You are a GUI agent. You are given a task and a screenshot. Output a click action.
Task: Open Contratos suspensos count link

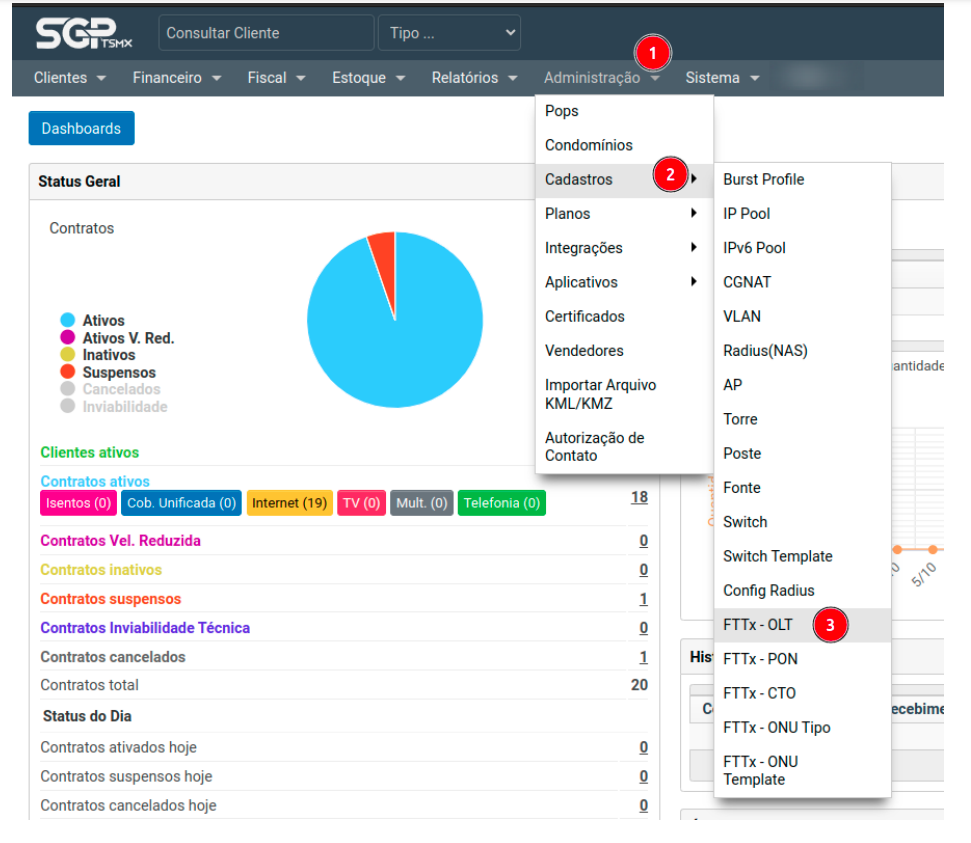pos(643,599)
